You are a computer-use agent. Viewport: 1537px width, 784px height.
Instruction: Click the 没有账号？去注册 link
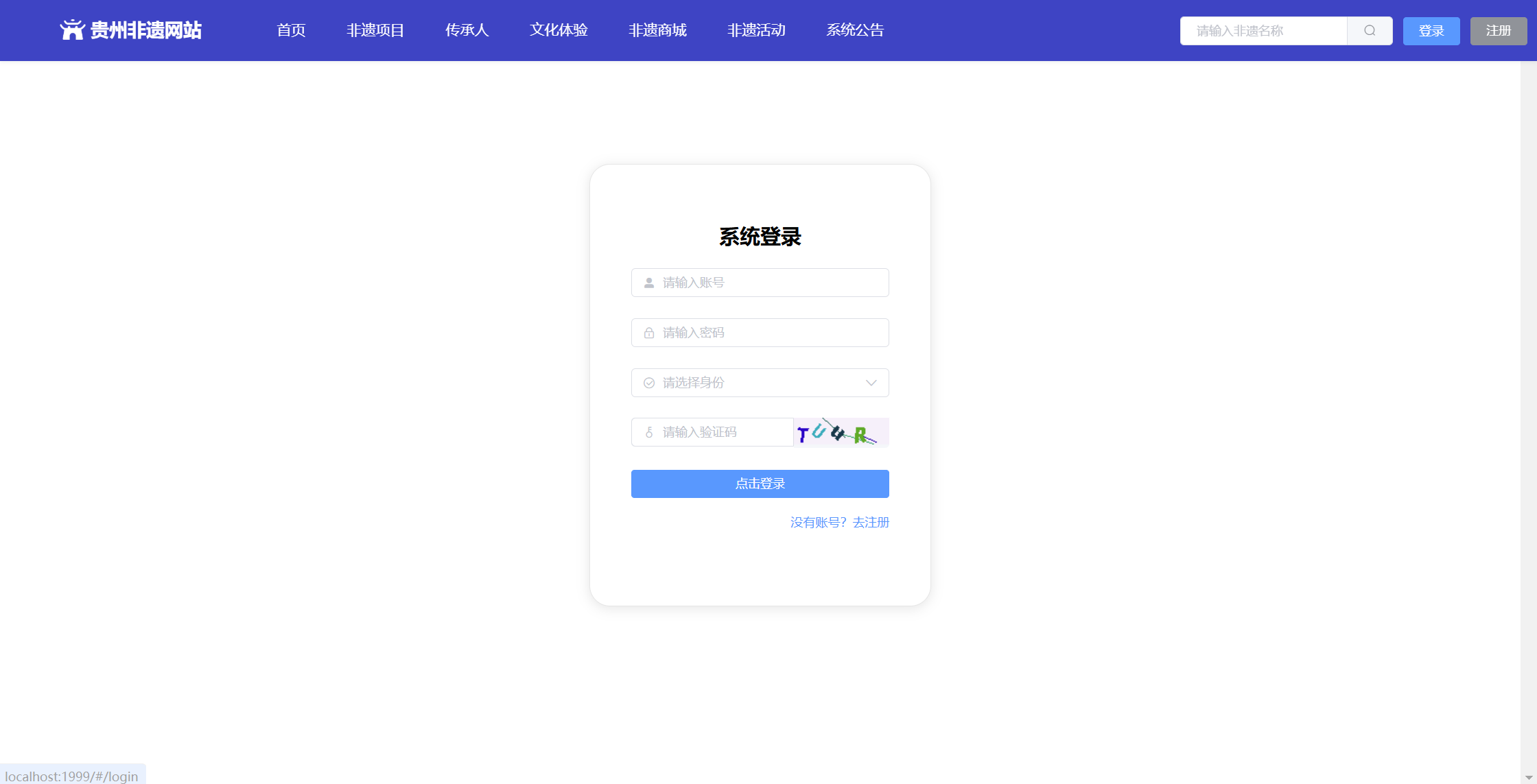pyautogui.click(x=839, y=523)
